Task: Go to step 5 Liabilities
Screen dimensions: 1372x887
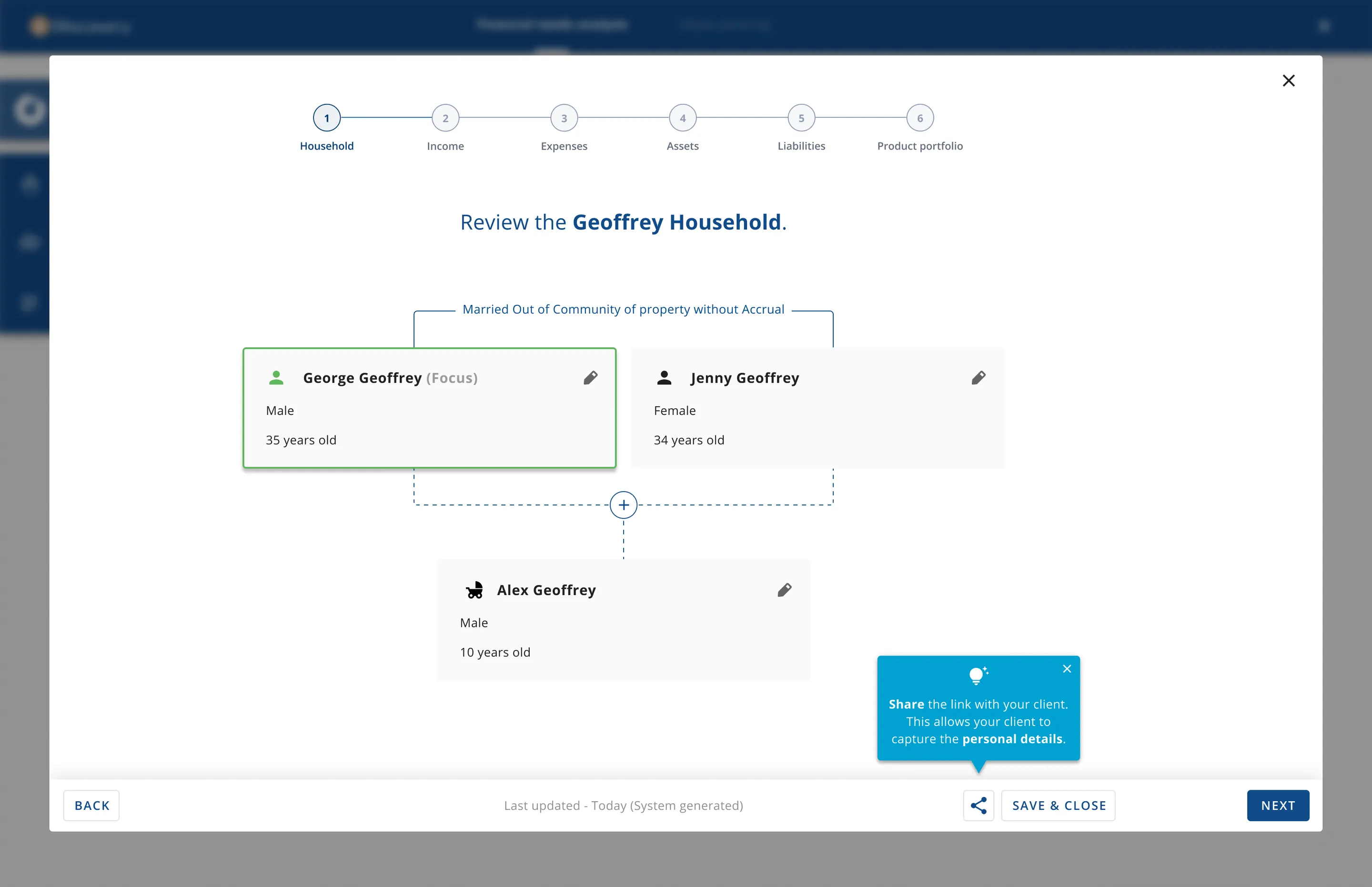Action: point(801,118)
